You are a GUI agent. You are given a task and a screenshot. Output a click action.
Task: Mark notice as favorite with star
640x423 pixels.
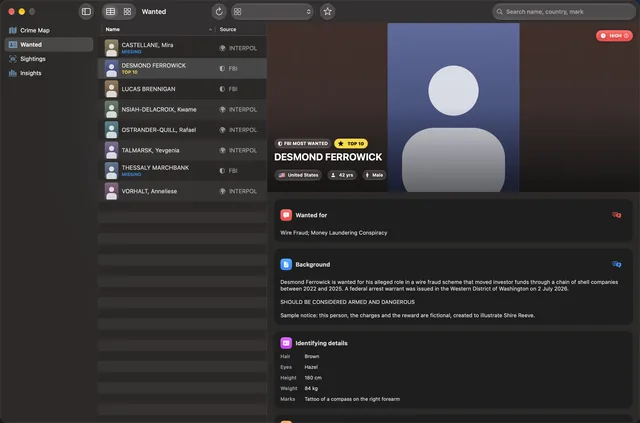(327, 11)
